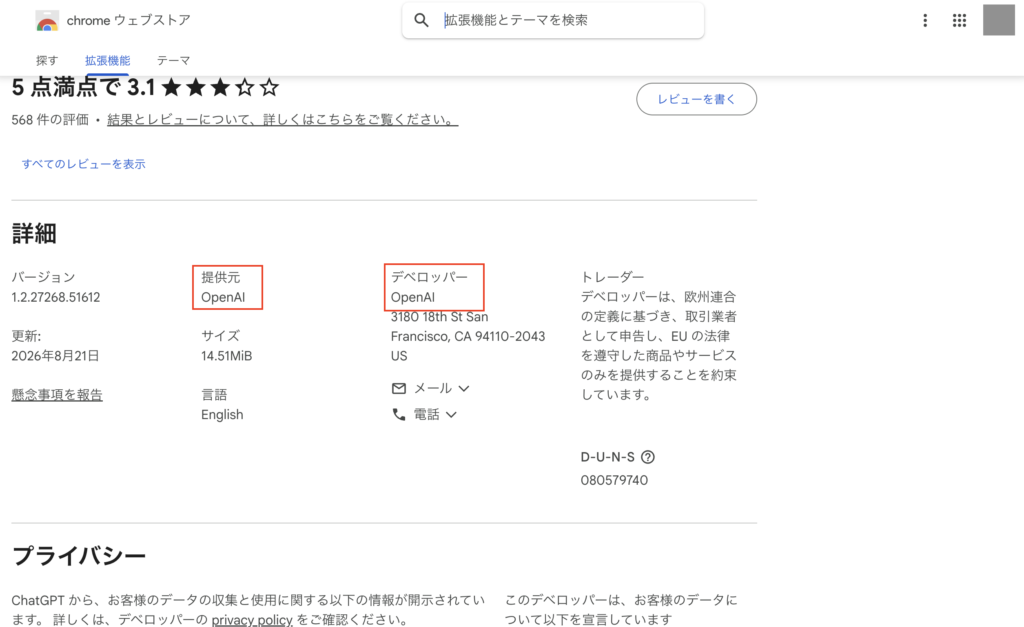1024x627 pixels.
Task: Click the D-U-N-S help question icon
Action: click(x=648, y=457)
